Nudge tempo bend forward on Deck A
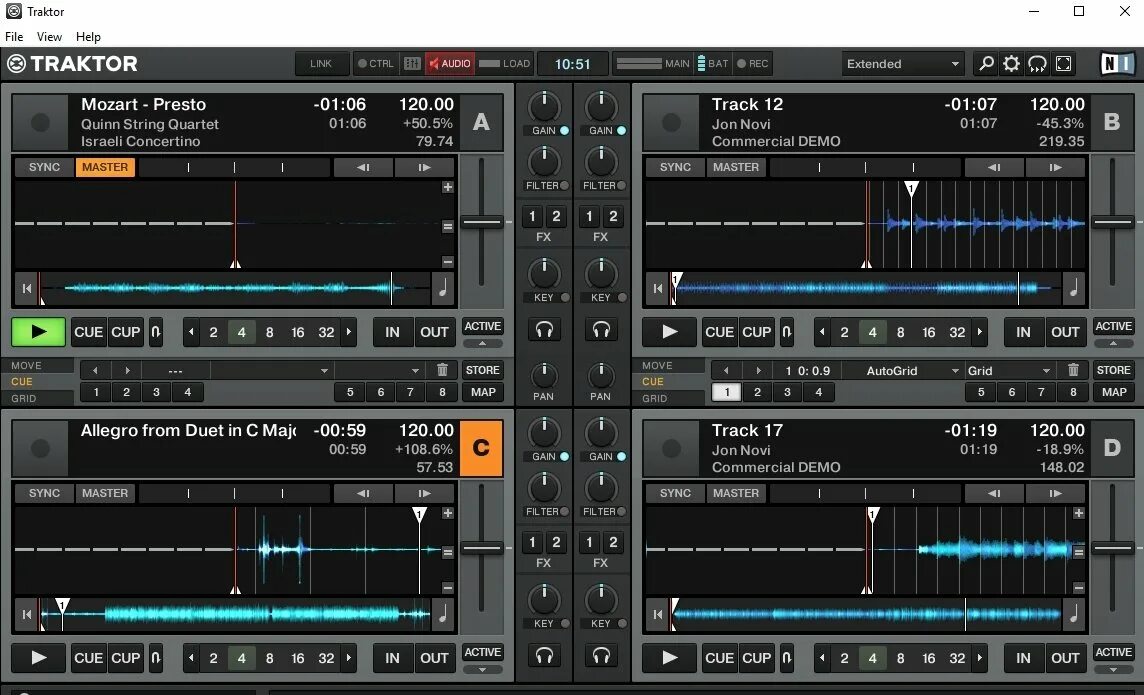Screen dimensions: 1144x695 tap(424, 167)
